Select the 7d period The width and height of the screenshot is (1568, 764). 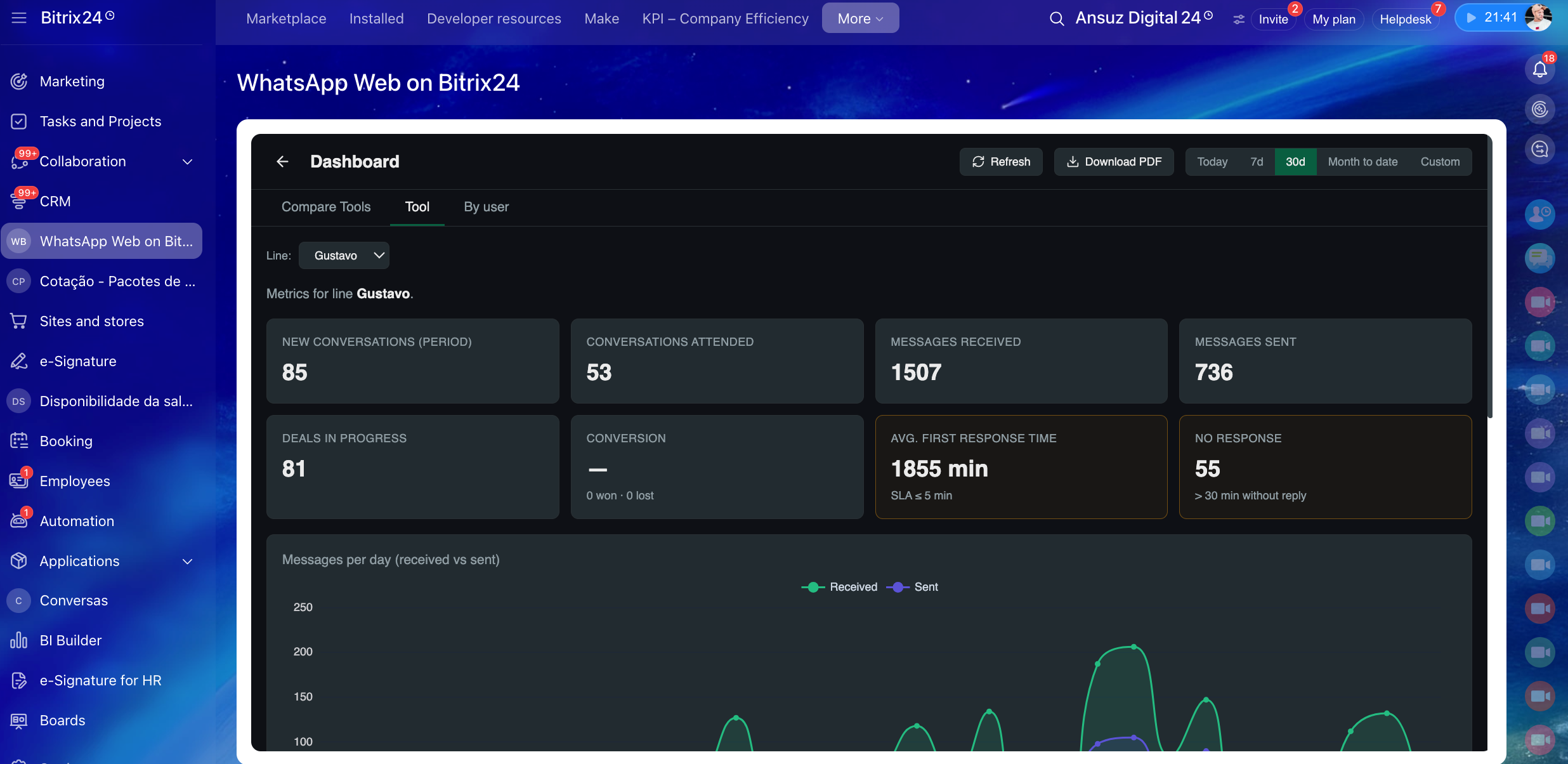pyautogui.click(x=1257, y=162)
